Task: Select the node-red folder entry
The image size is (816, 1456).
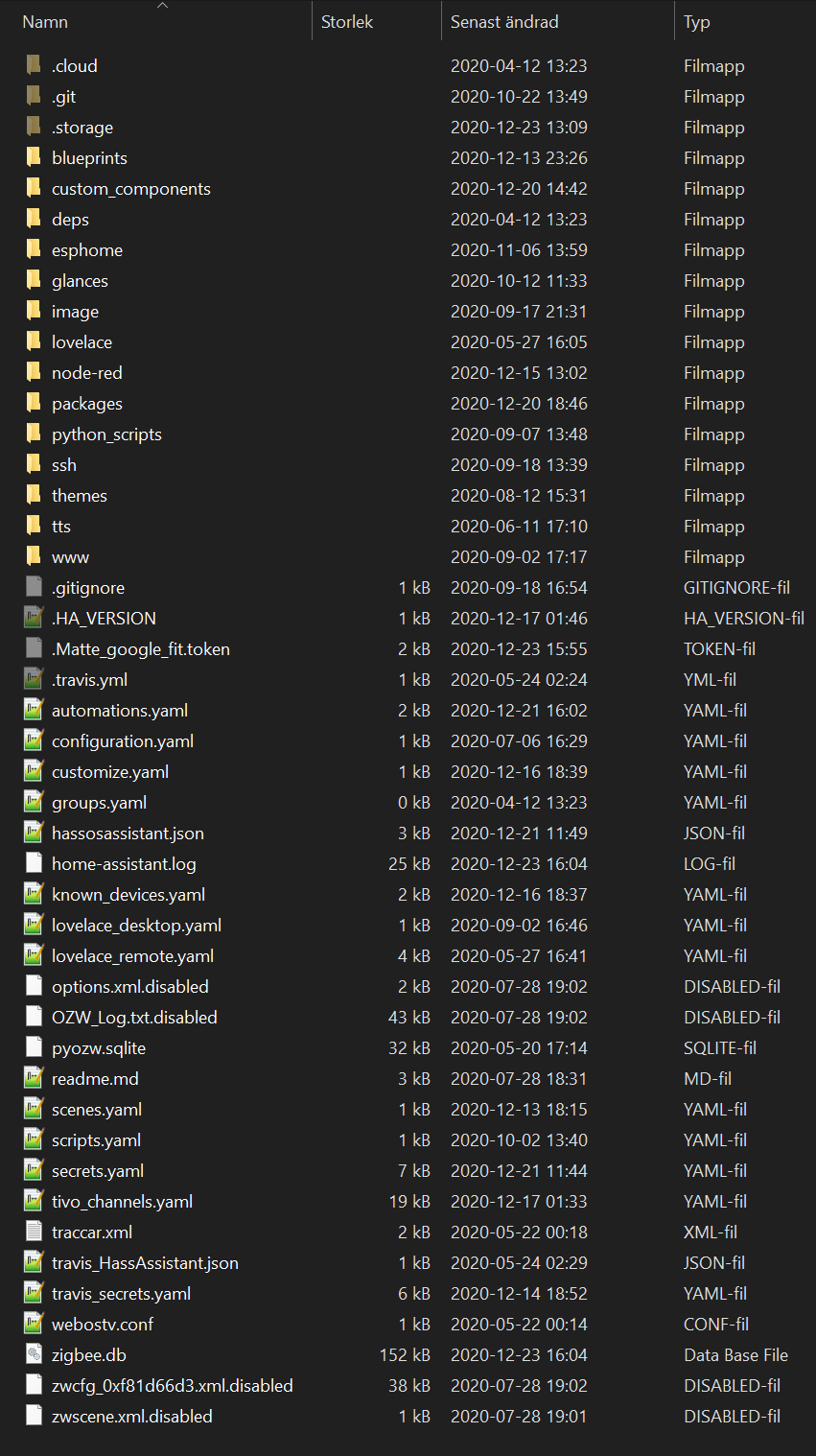Action: click(86, 372)
